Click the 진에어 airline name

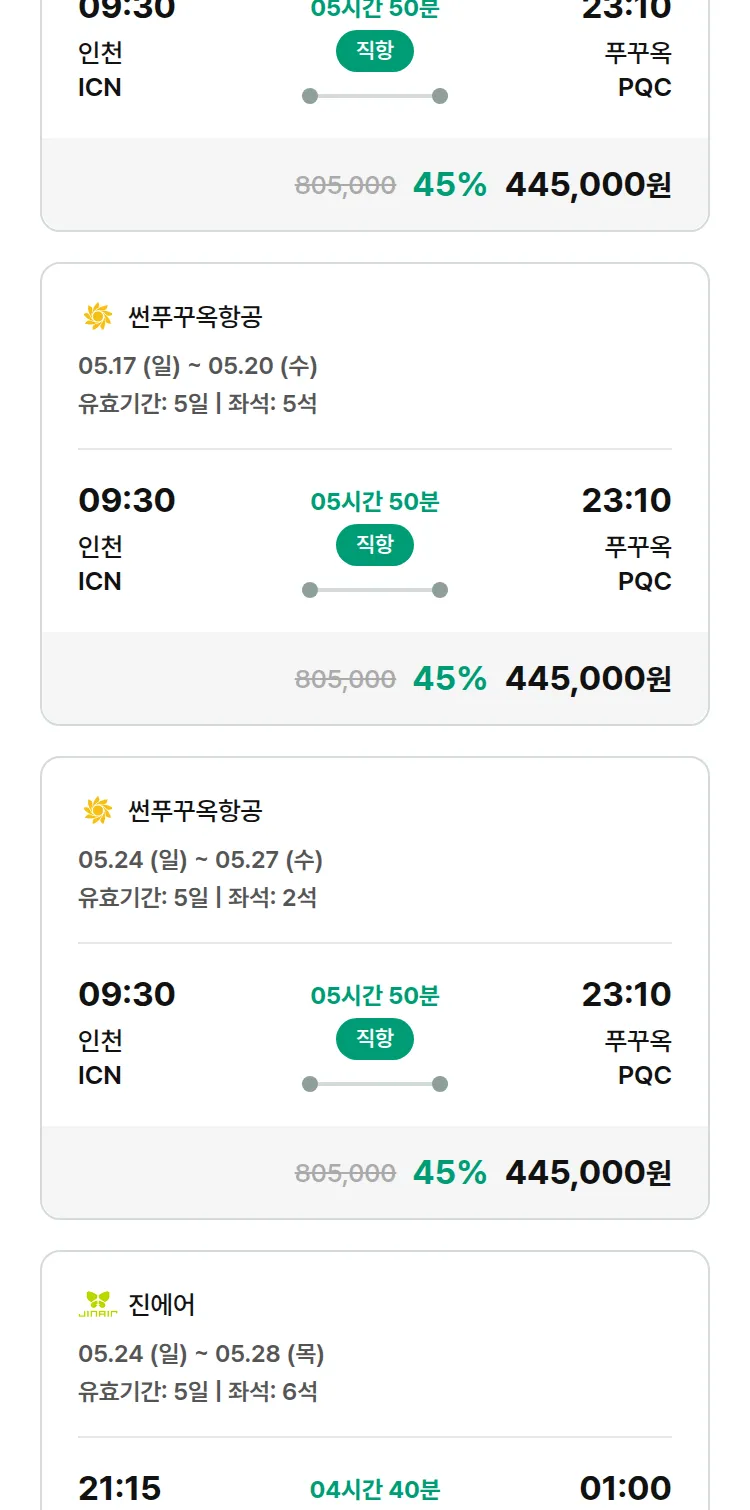(162, 1304)
